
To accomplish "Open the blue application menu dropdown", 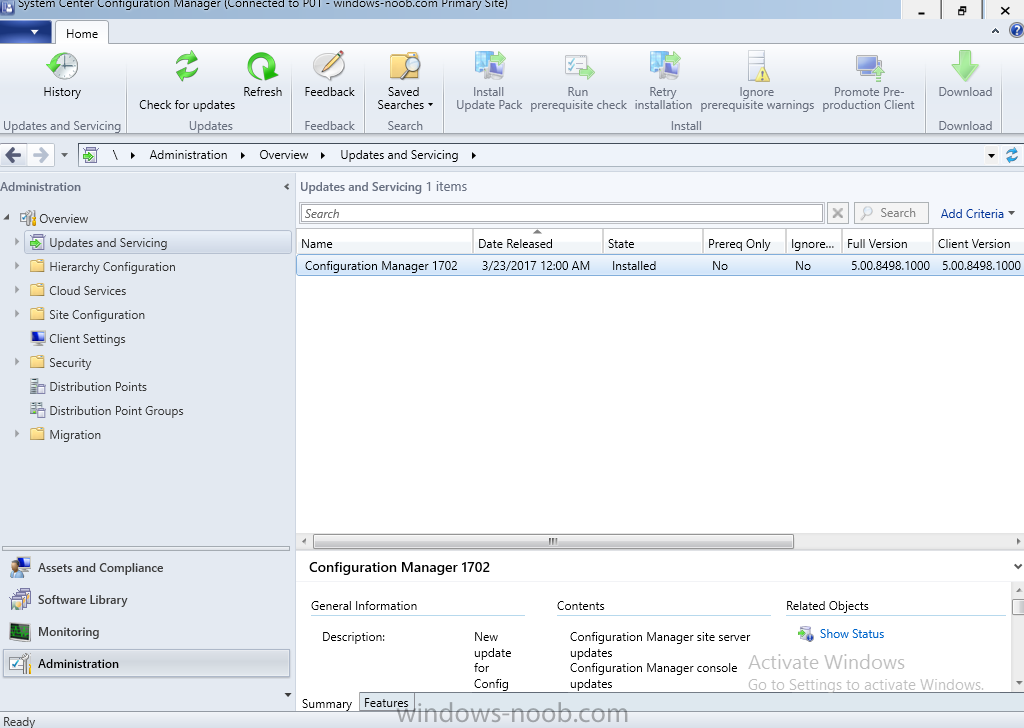I will (x=27, y=31).
